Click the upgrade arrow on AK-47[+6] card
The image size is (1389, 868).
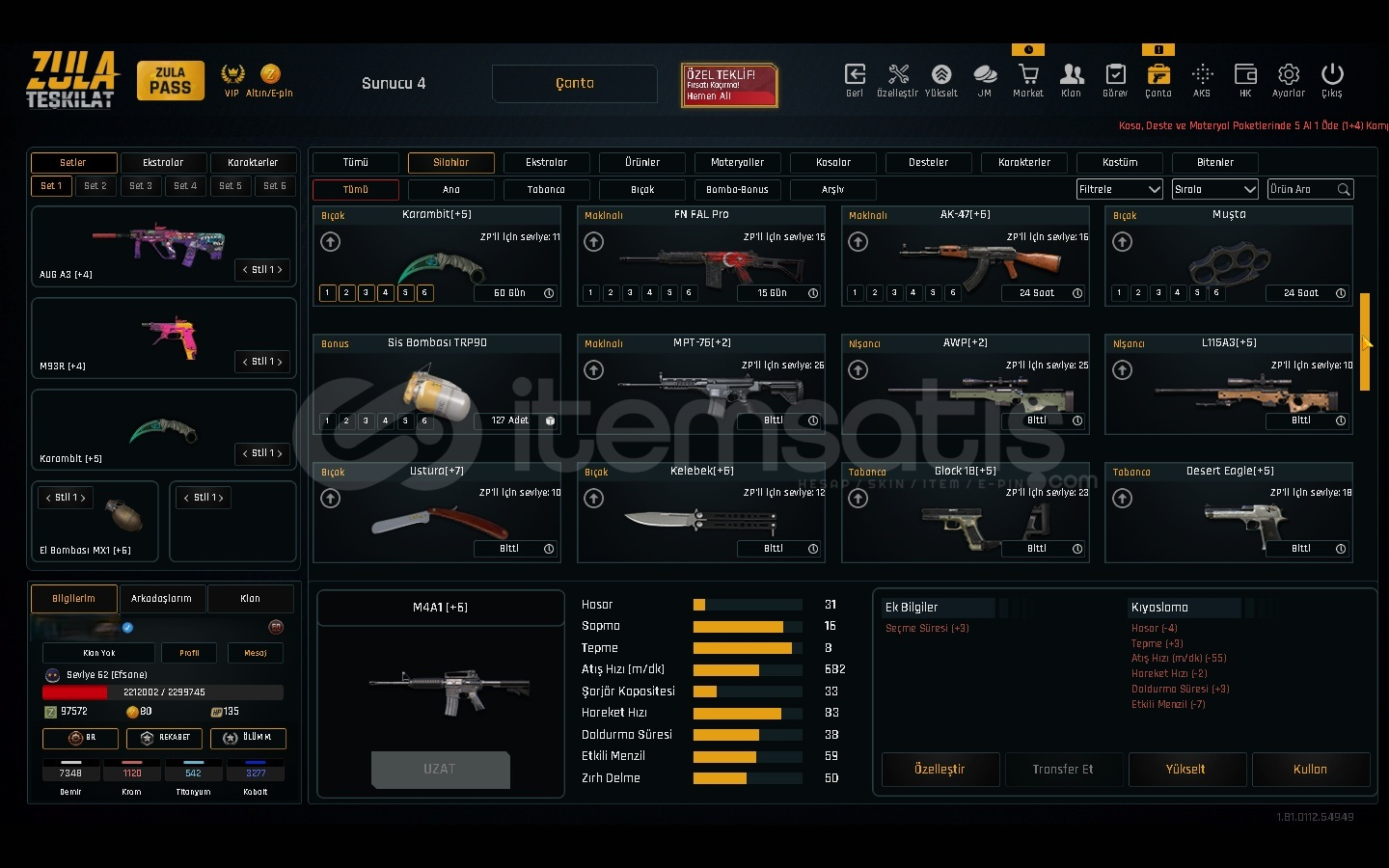[x=858, y=242]
